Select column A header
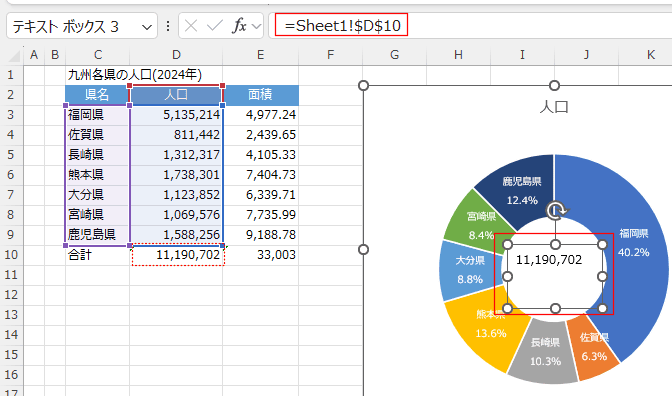672x396 pixels. (34, 55)
